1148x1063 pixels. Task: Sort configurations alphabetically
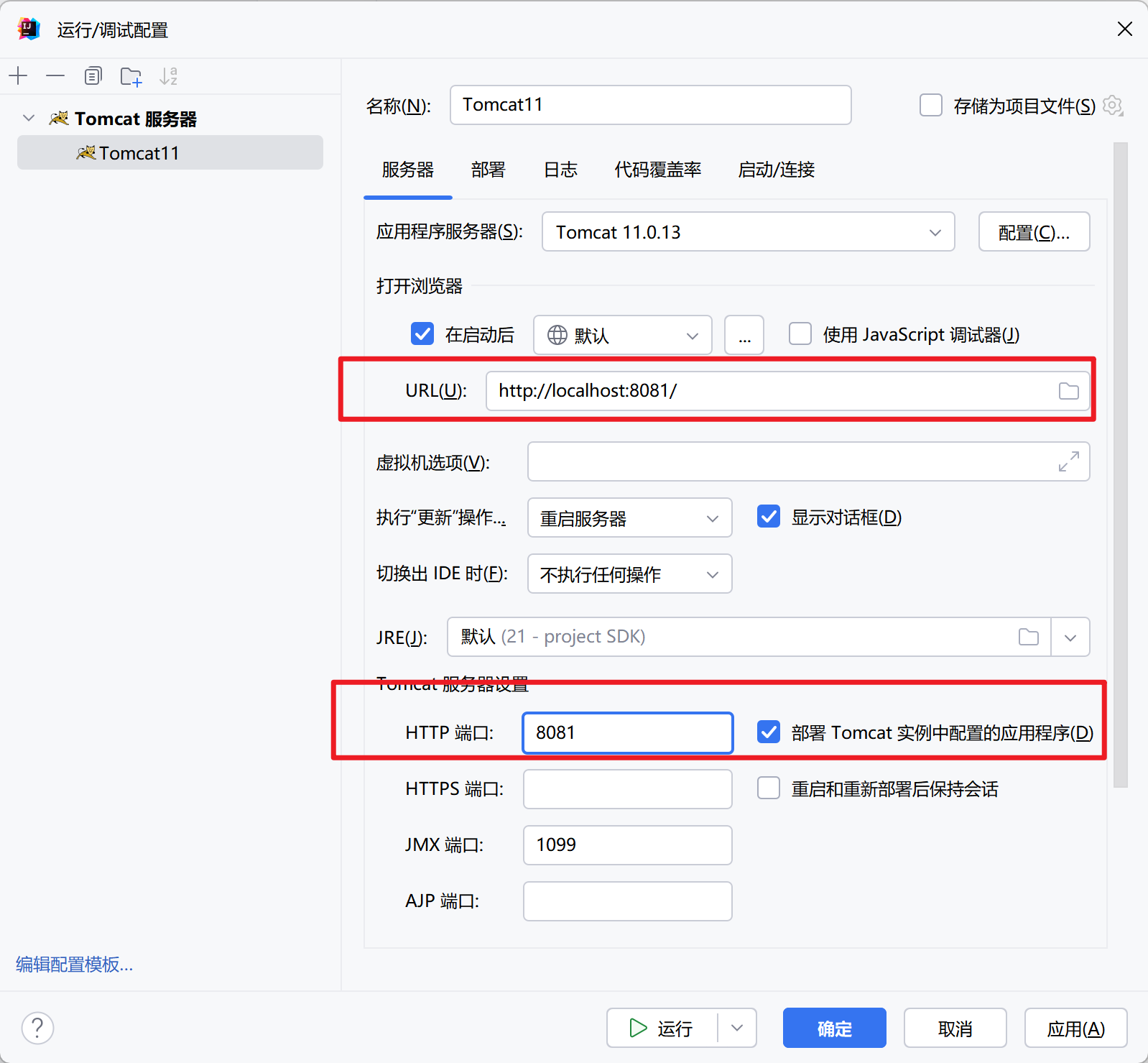click(169, 75)
